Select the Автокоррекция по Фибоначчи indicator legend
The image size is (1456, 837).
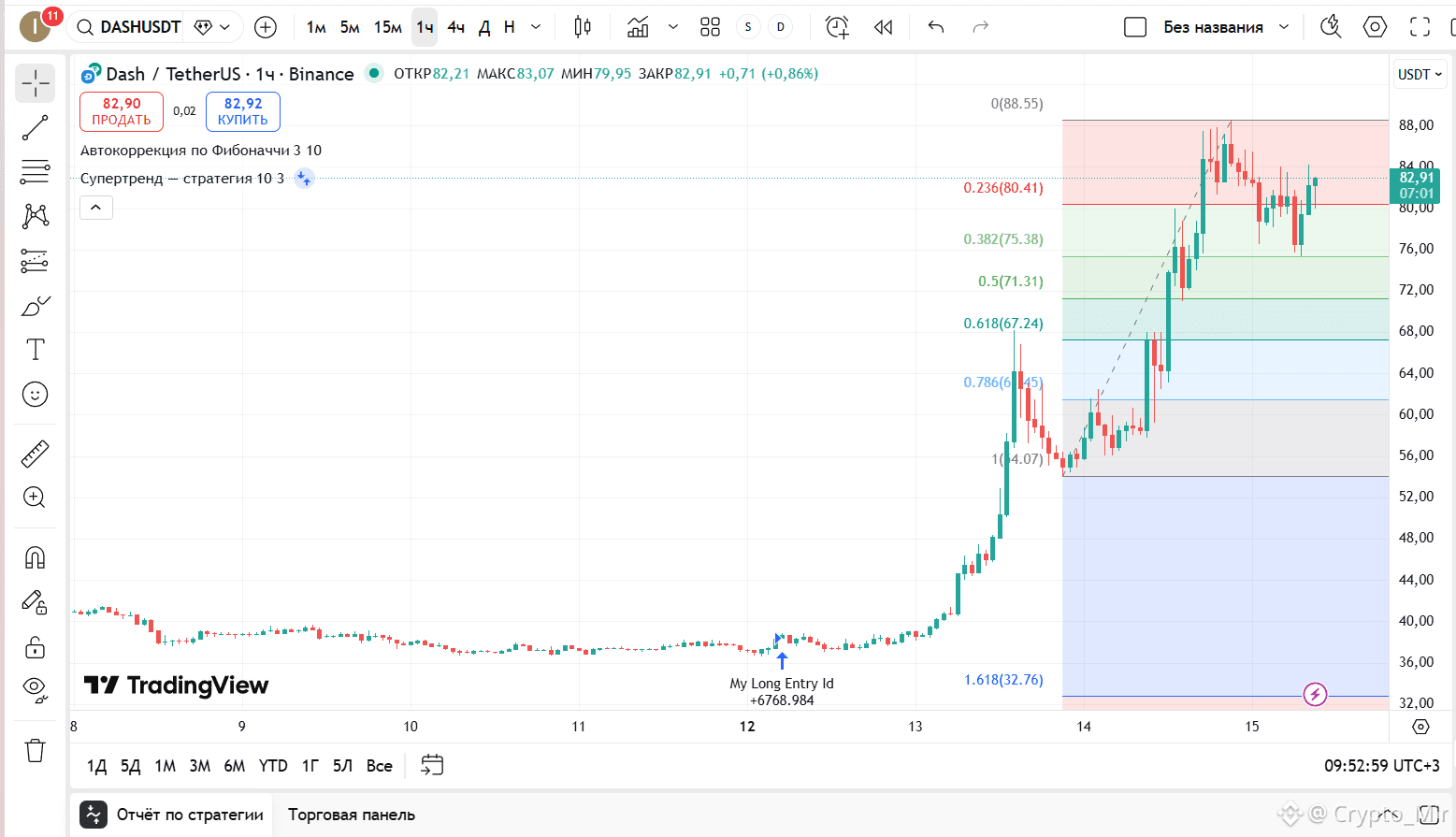pos(201,151)
